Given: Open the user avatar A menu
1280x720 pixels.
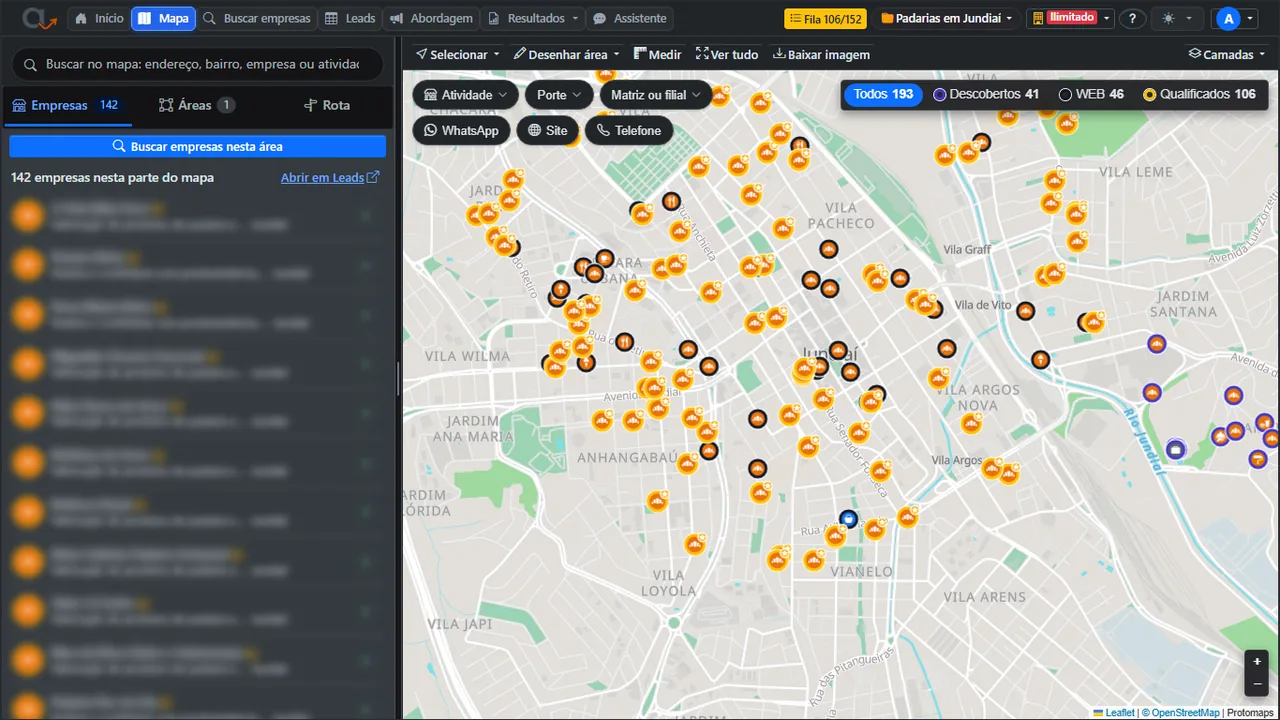Looking at the screenshot, I should (x=1234, y=18).
